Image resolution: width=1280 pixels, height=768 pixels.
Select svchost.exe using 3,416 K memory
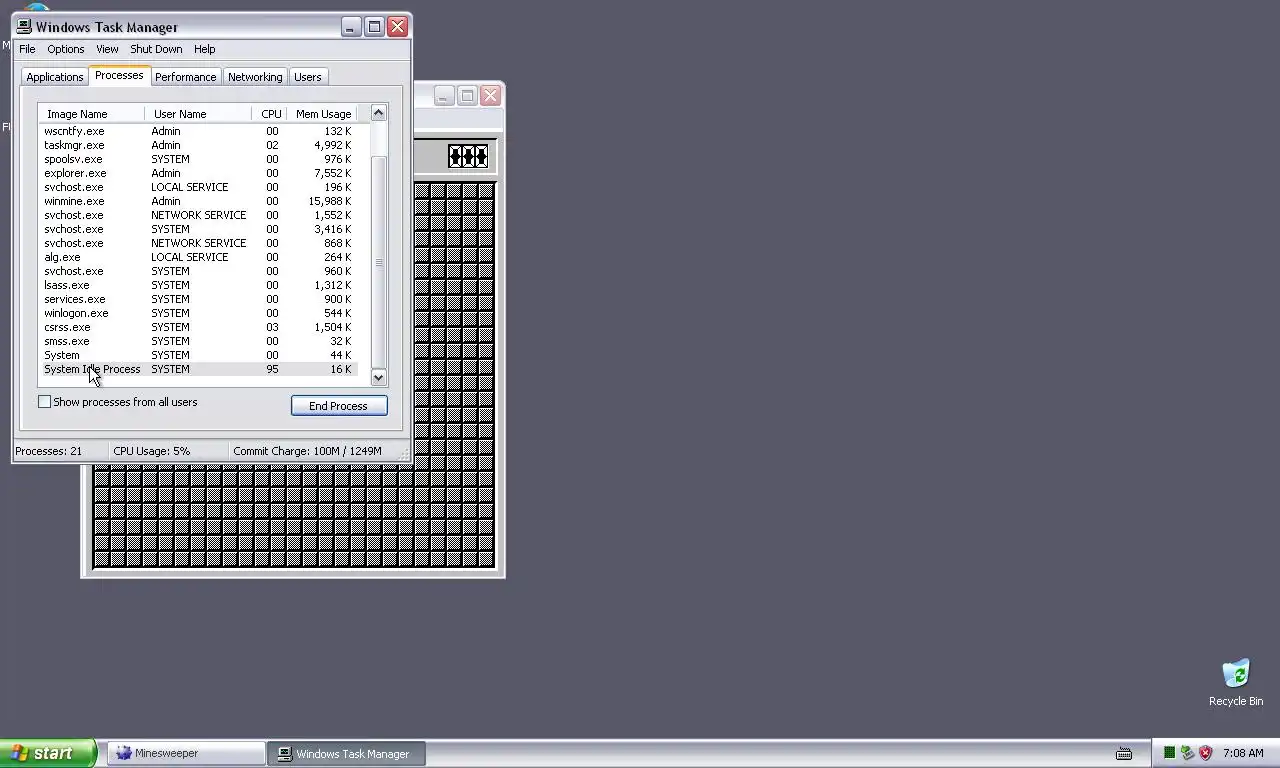(198, 229)
